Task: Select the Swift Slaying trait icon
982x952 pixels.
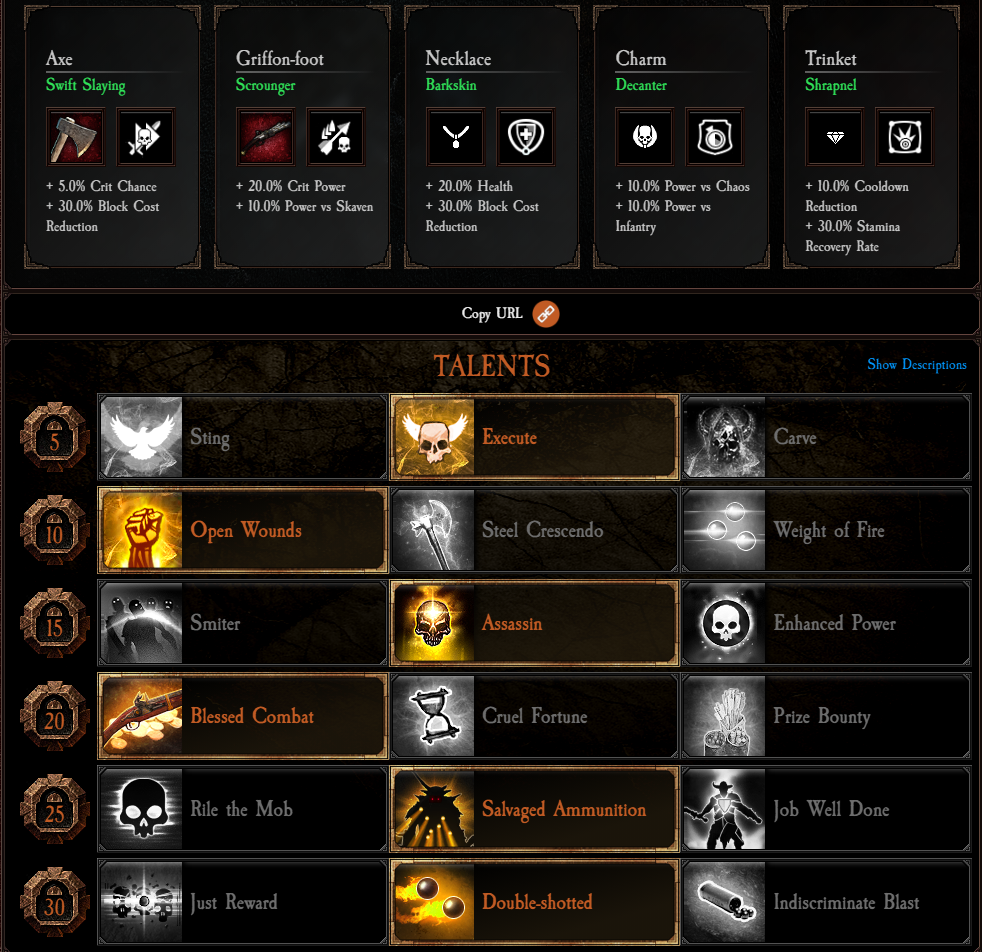Action: coord(145,137)
